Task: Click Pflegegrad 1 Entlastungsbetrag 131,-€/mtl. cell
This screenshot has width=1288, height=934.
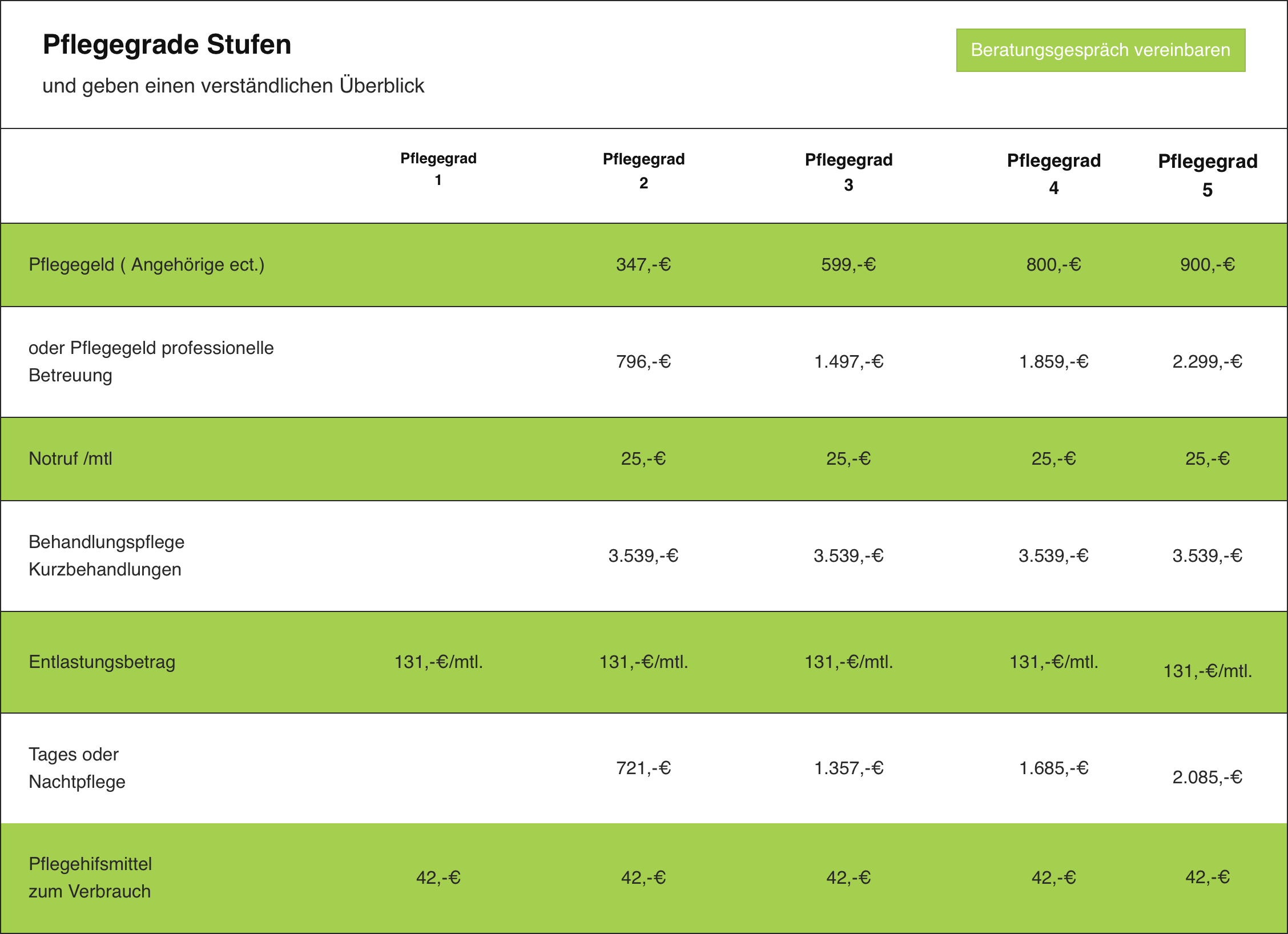Action: click(438, 662)
